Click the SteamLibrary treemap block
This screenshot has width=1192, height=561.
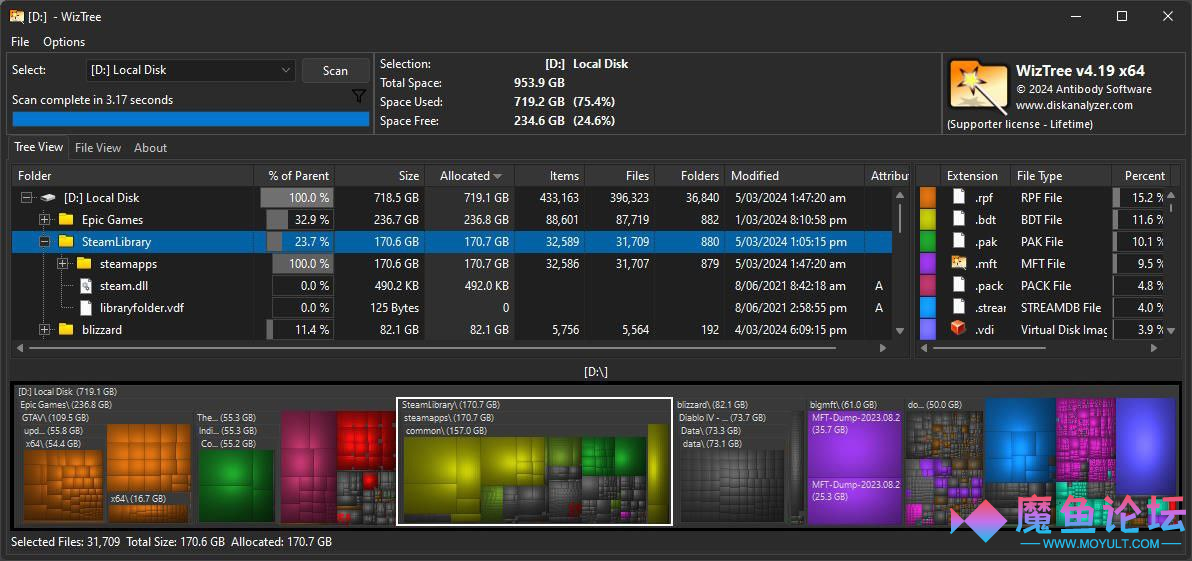coord(534,461)
